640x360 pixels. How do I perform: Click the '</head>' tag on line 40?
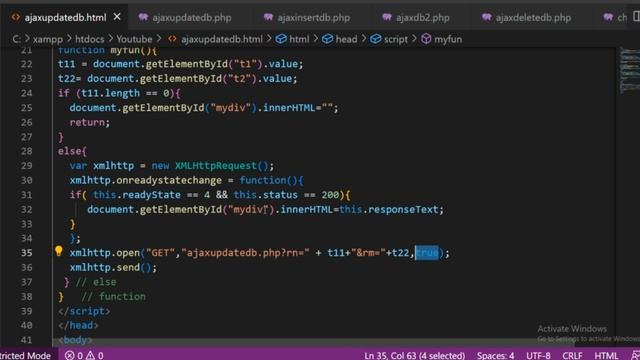[x=78, y=325]
